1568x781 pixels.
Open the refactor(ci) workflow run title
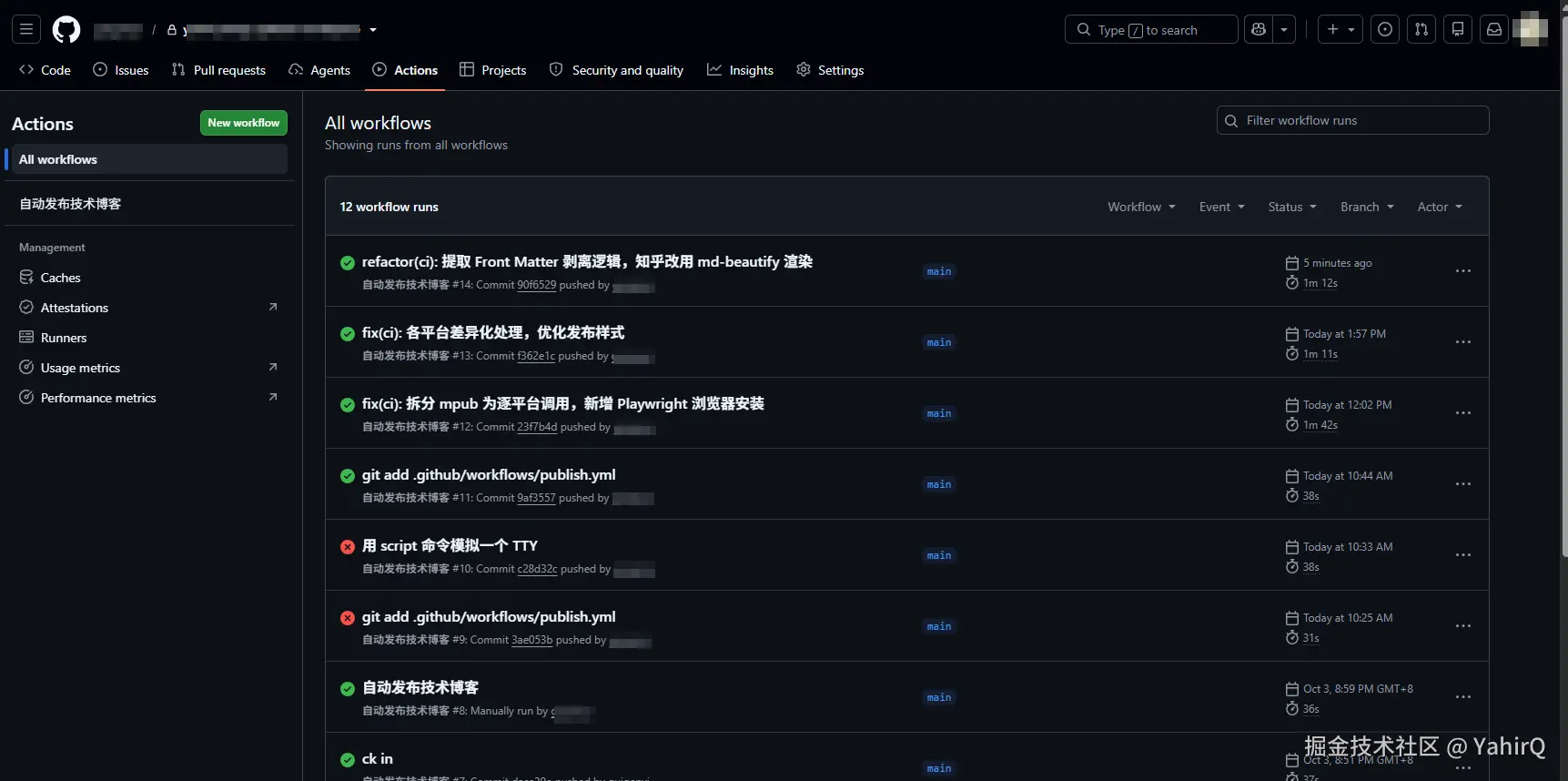point(587,262)
